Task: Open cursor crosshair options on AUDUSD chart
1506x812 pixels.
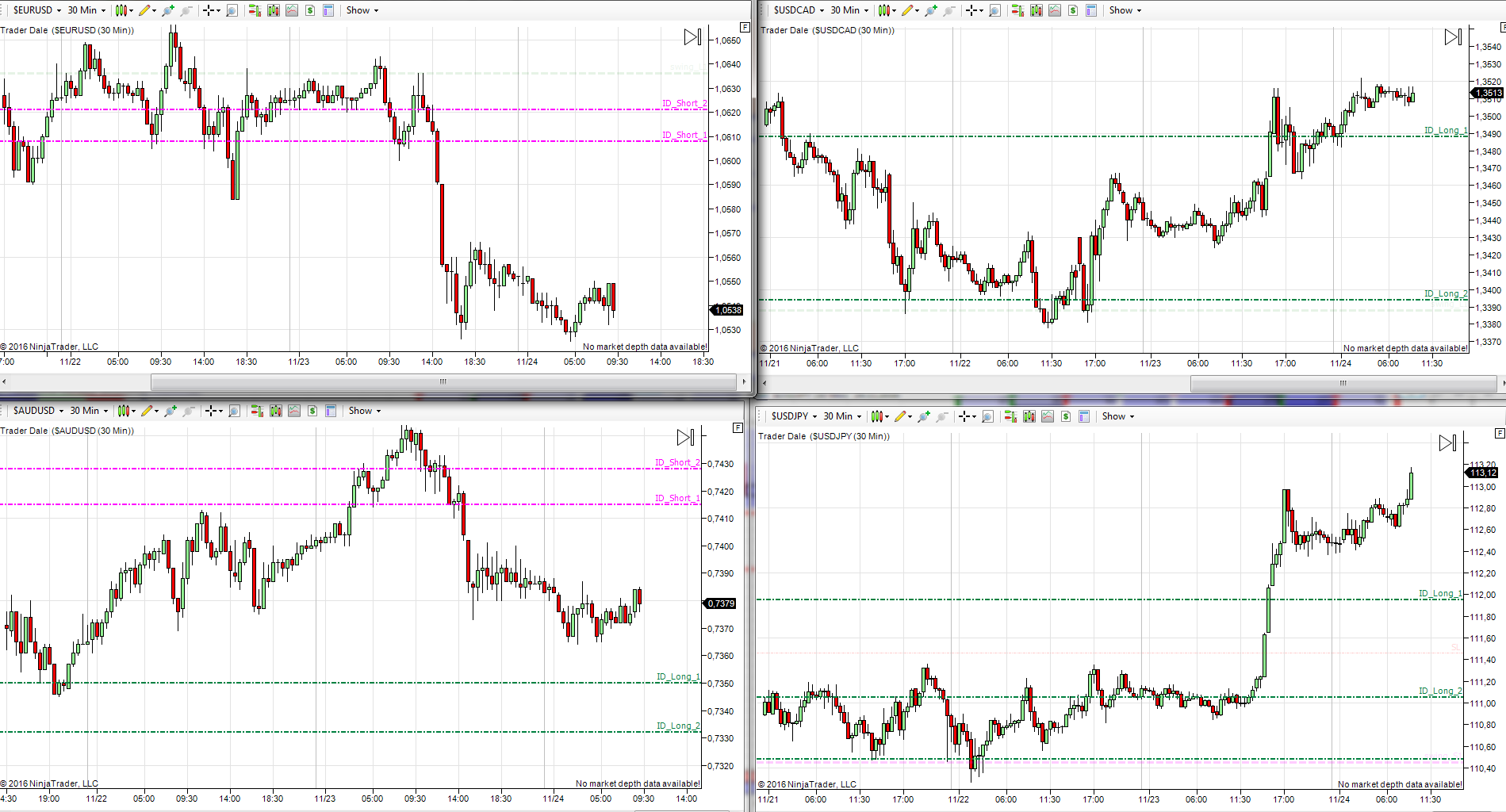Action: 214,411
